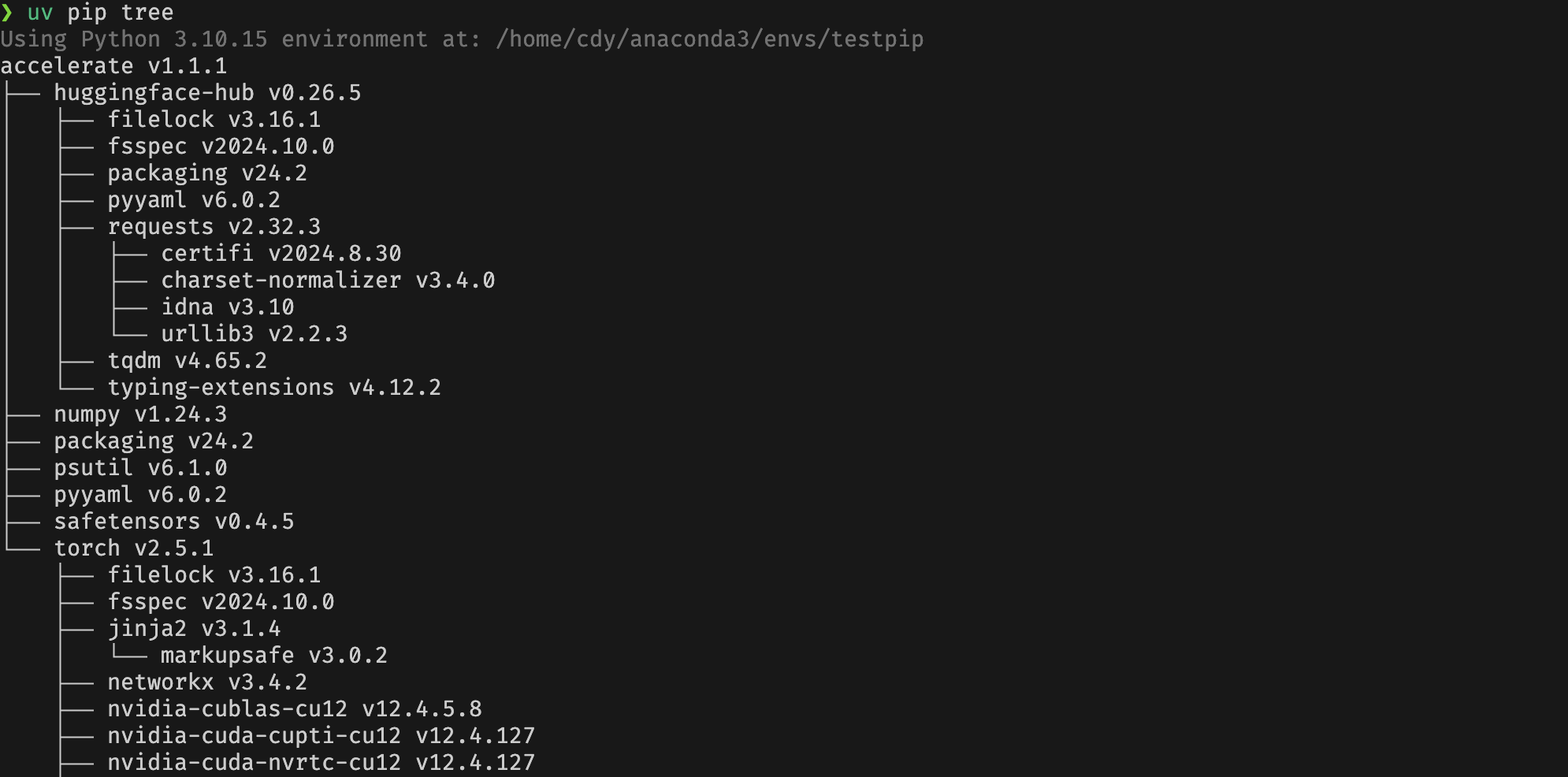Screen dimensions: 1568x777
Task: Select the accelerate v1.1.1 root entry
Action: [113, 66]
